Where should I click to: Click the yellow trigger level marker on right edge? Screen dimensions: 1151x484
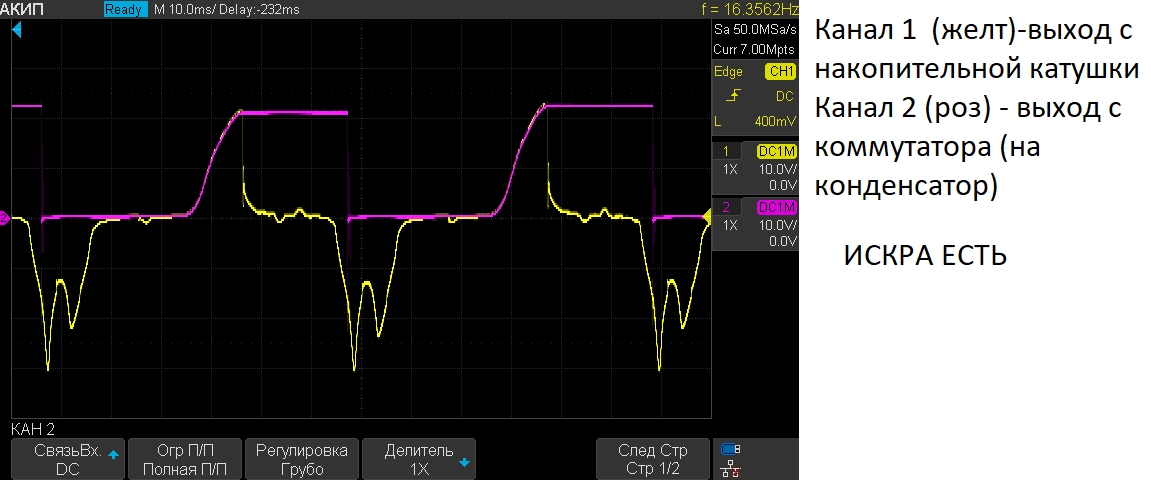click(706, 216)
